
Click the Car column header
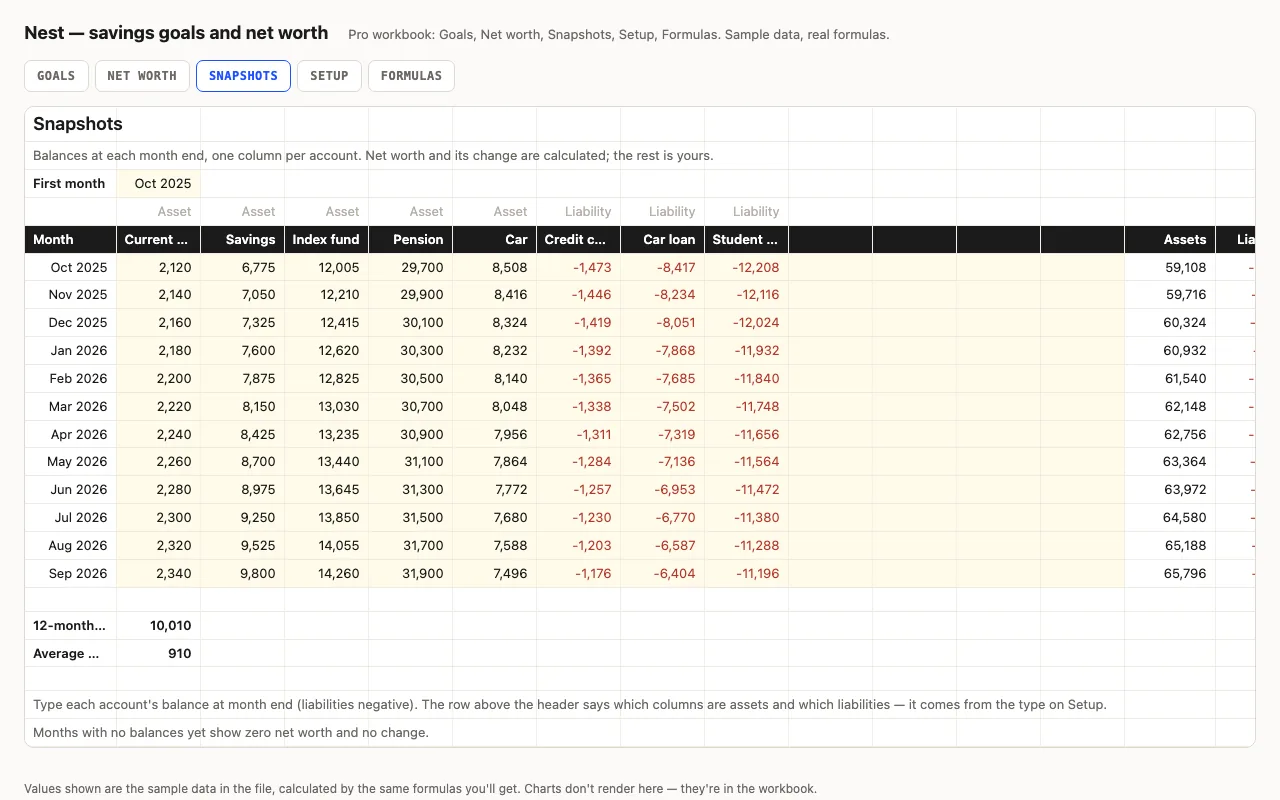click(495, 240)
